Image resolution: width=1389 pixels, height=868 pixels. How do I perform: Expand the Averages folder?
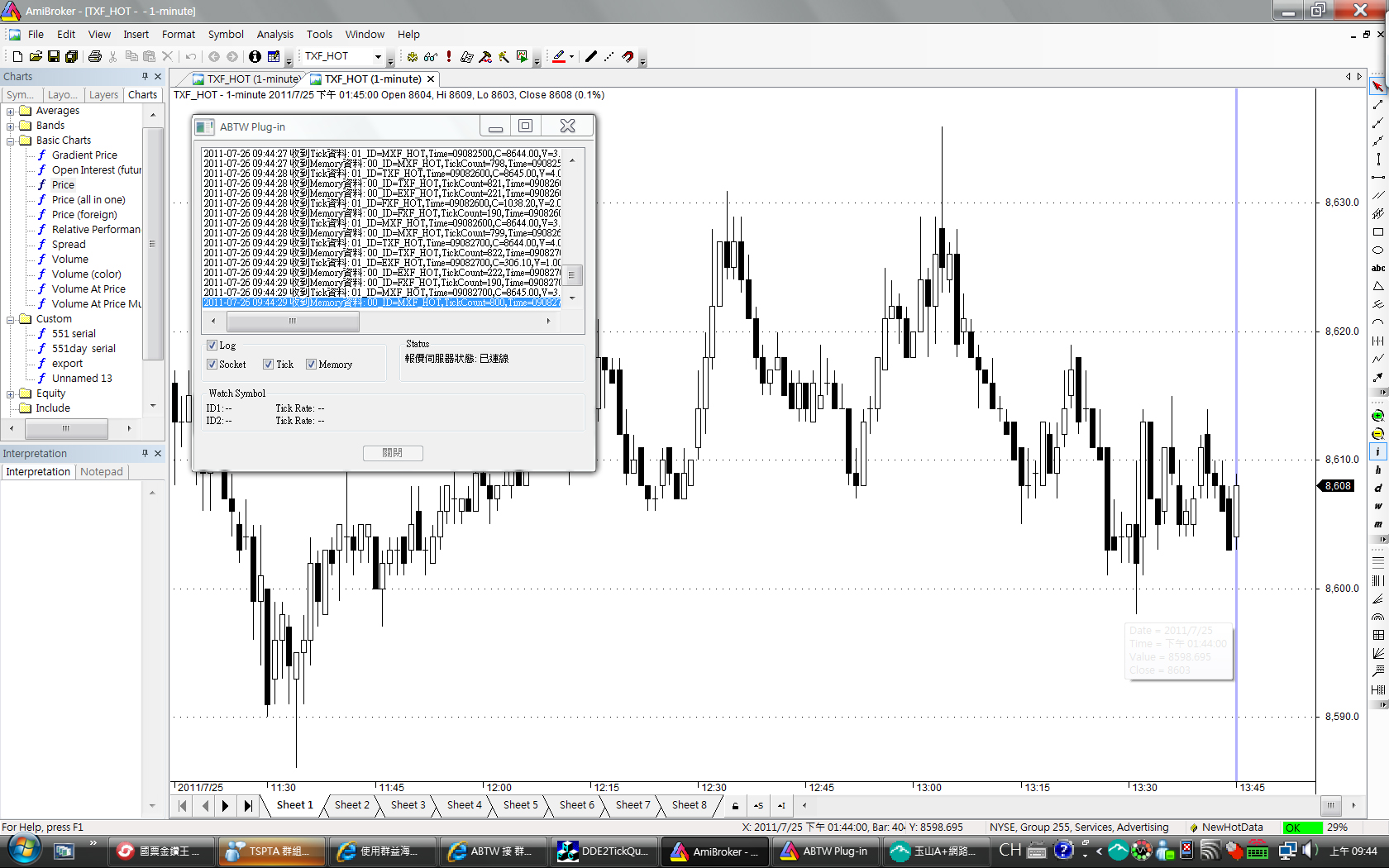pyautogui.click(x=11, y=111)
